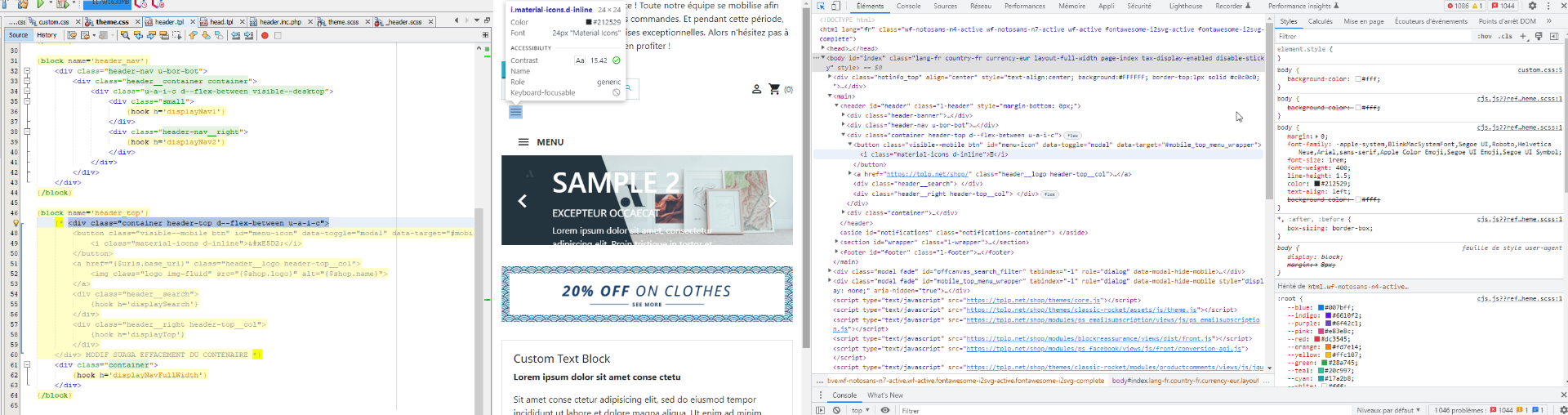
Task: Stop macro recording square icon
Action: click(x=278, y=35)
